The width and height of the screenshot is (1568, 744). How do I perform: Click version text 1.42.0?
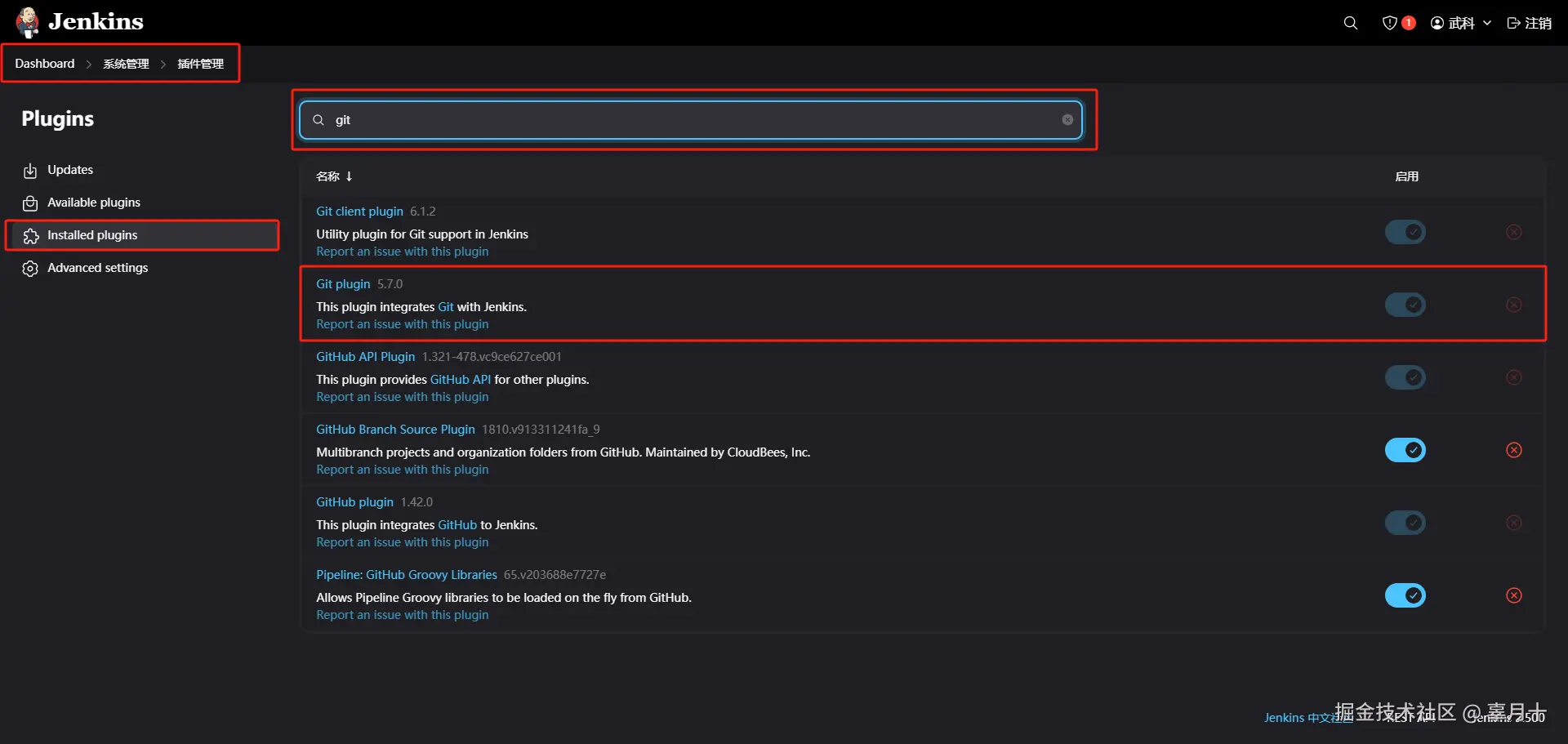416,502
